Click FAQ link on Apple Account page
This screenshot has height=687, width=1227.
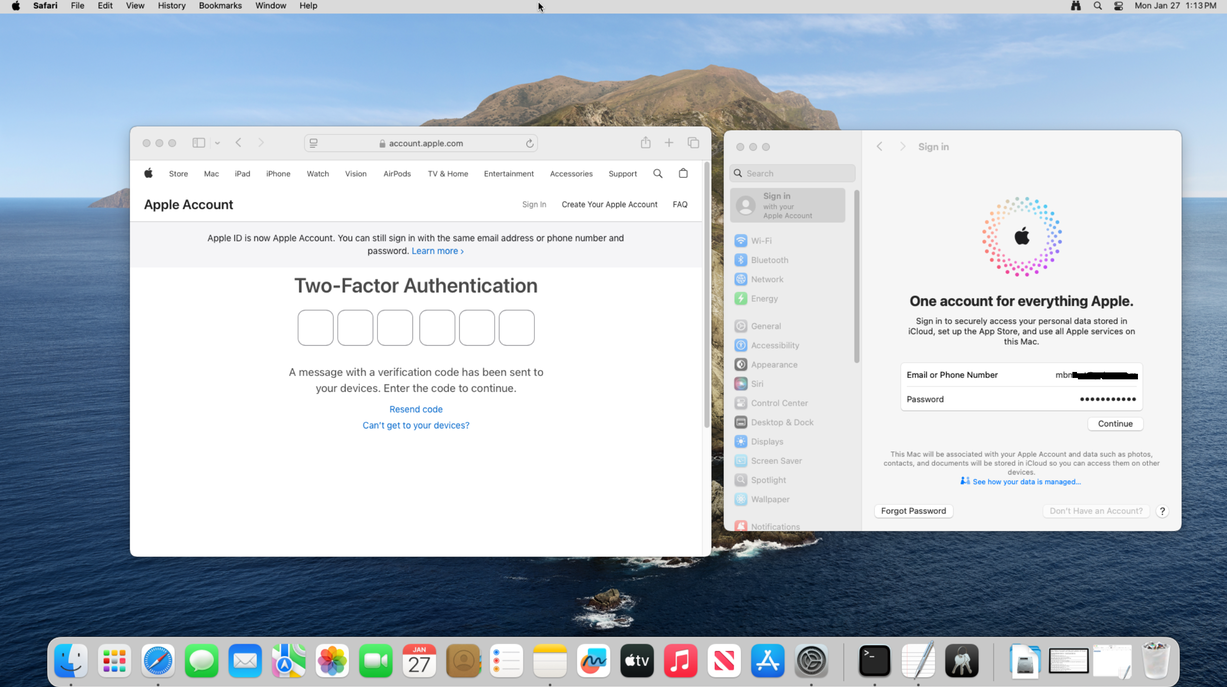click(680, 204)
